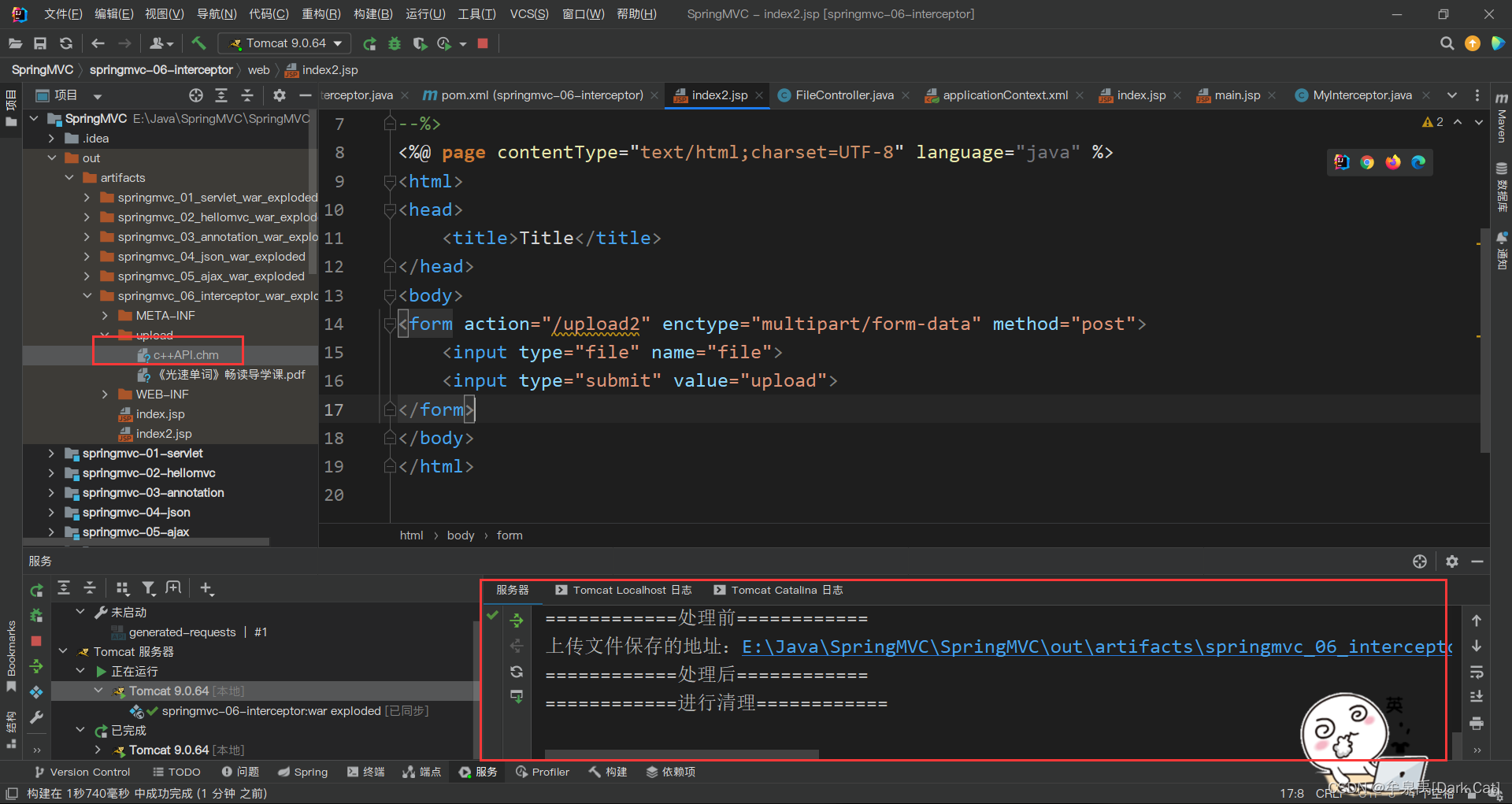Click the project tree horizontal scrollbar
Viewport: 1512px width, 804px height.
click(146, 542)
